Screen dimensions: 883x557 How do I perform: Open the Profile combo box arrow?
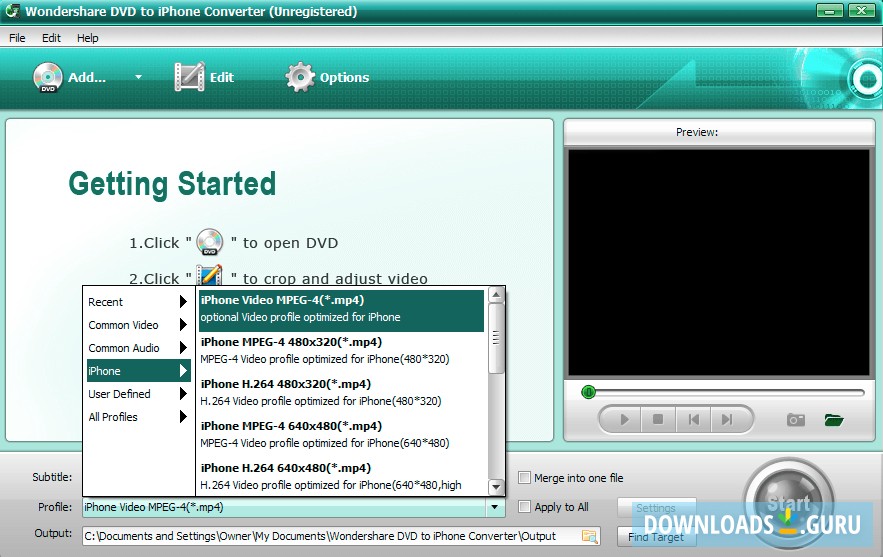494,507
